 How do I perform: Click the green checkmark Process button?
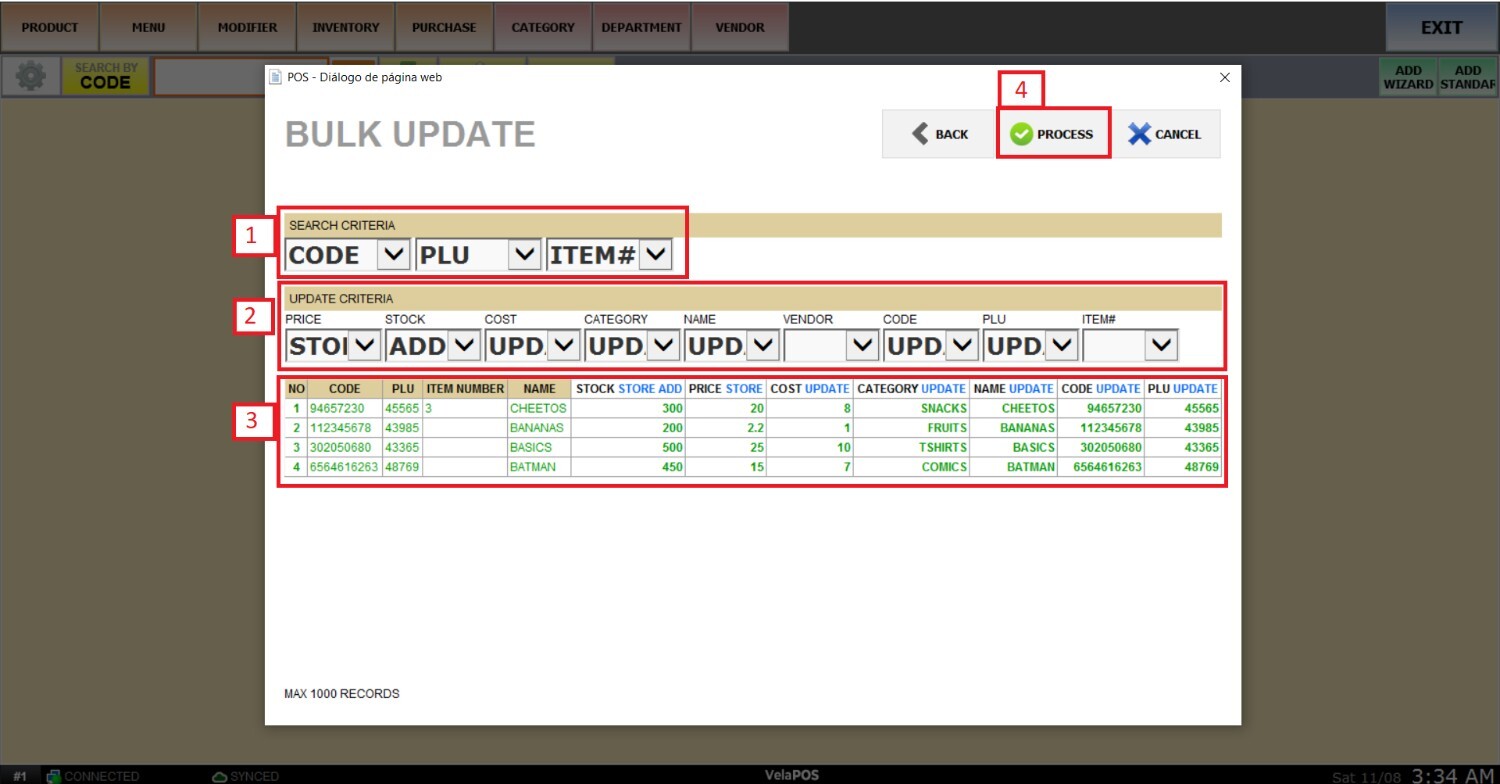click(1053, 134)
